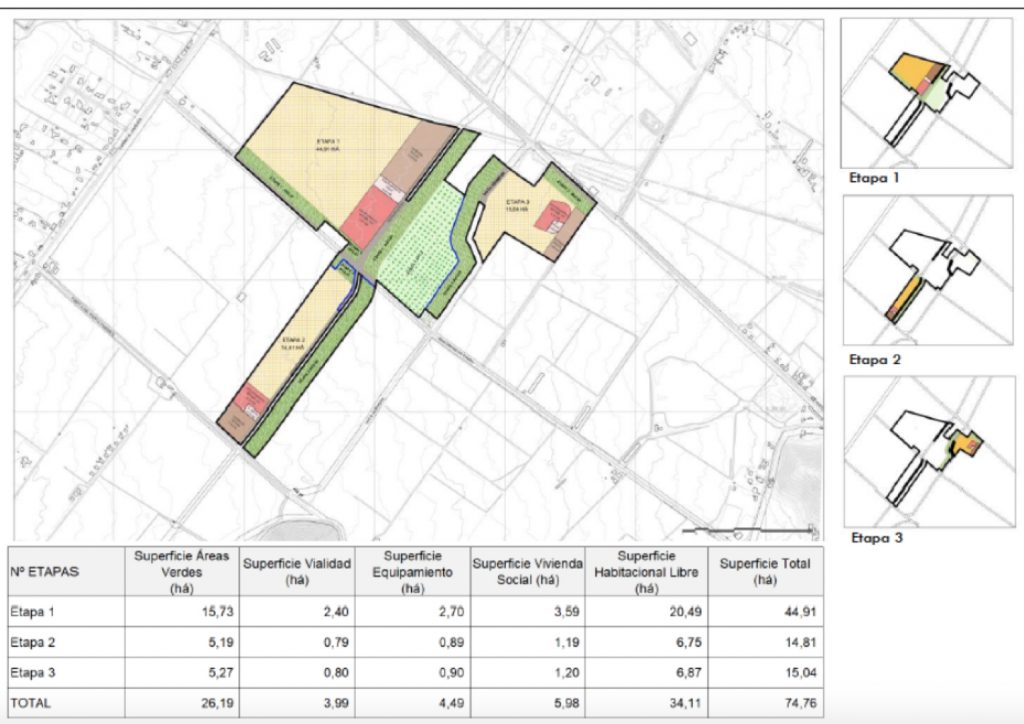The width and height of the screenshot is (1024, 724).
Task: Select the Superficie Habitacional Libre header
Action: point(647,572)
